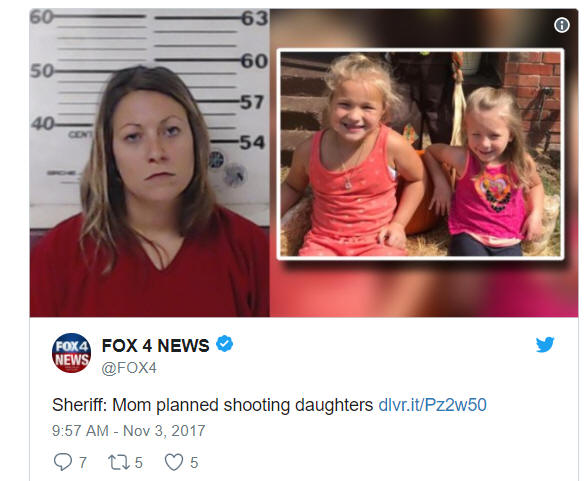Click the FOX 4 NEWS display name
The image size is (586, 481).
pos(155,346)
